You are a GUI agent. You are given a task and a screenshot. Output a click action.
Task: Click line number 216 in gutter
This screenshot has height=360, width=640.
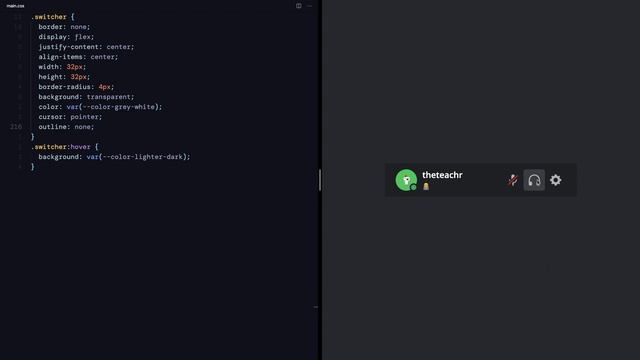(x=16, y=127)
